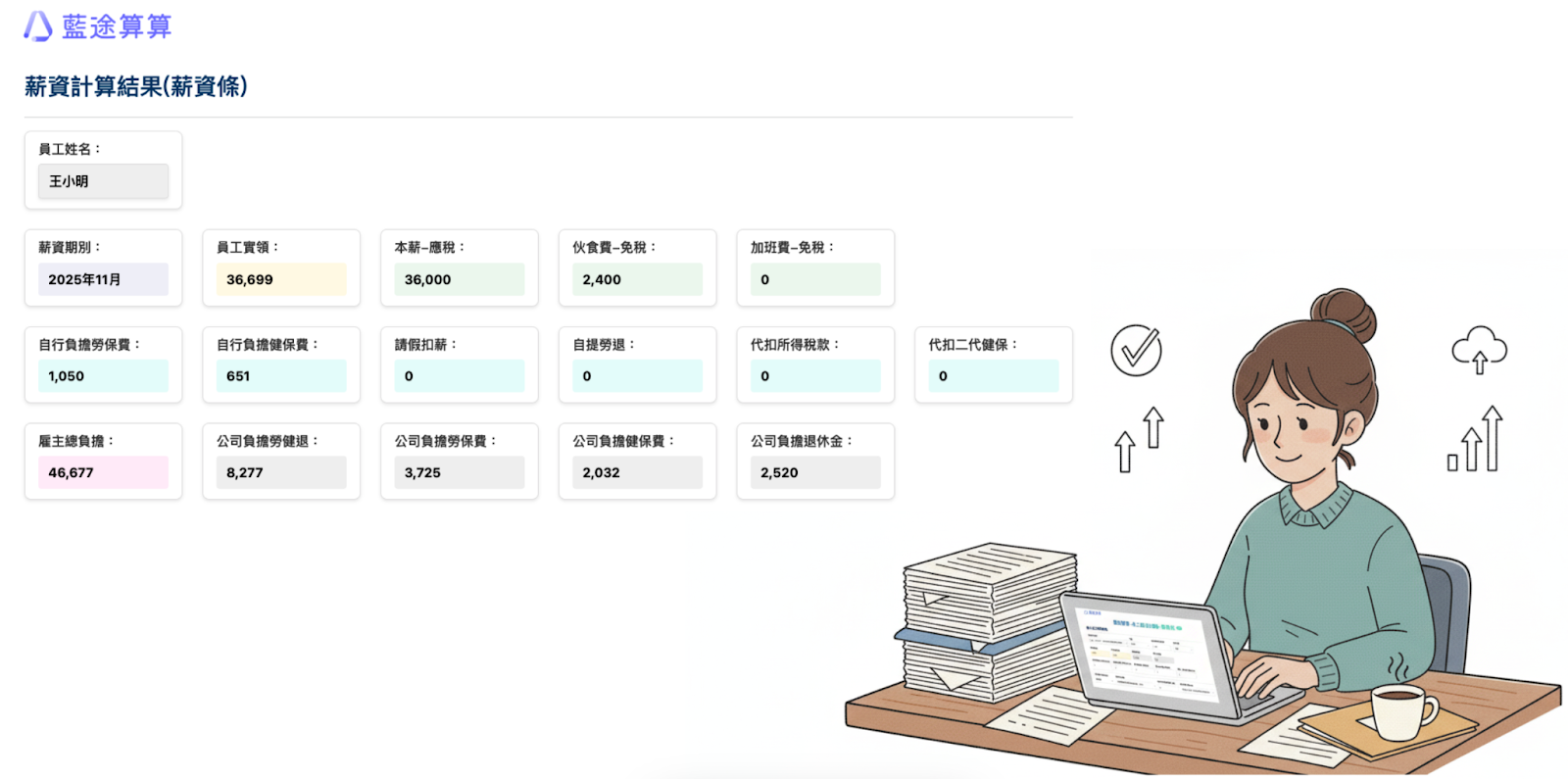Click the 雇主總負擔 field showing 46,677
This screenshot has height=779, width=1568.
(103, 472)
